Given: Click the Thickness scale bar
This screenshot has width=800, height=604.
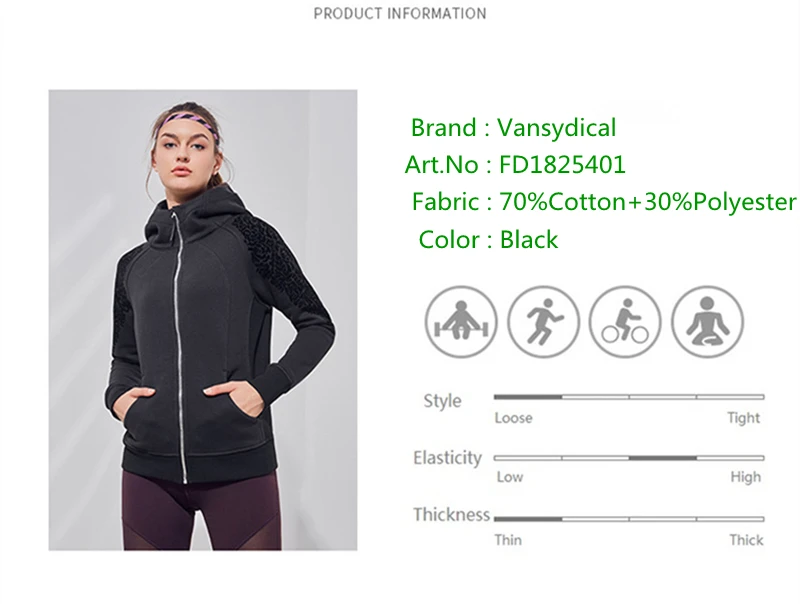Looking at the screenshot, I should point(629,519).
